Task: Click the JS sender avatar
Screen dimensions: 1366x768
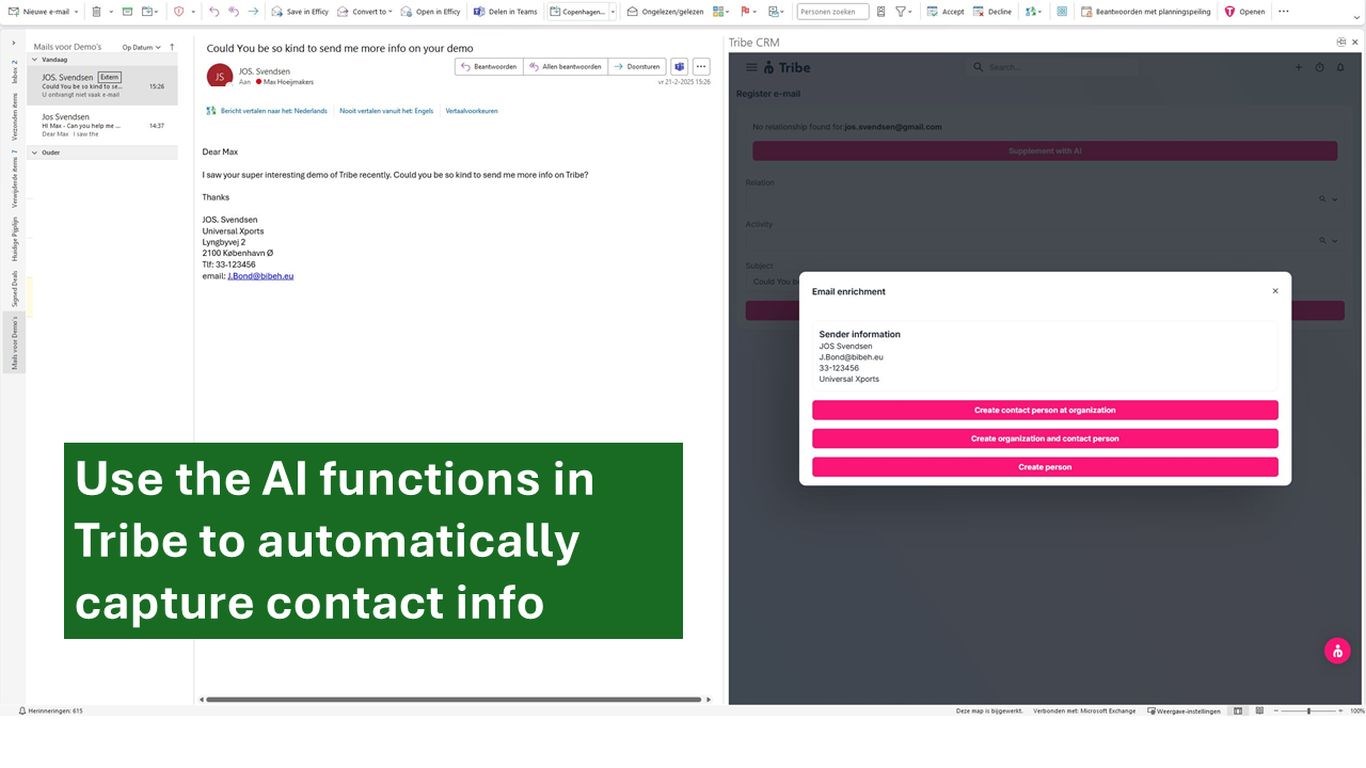Action: tap(219, 76)
